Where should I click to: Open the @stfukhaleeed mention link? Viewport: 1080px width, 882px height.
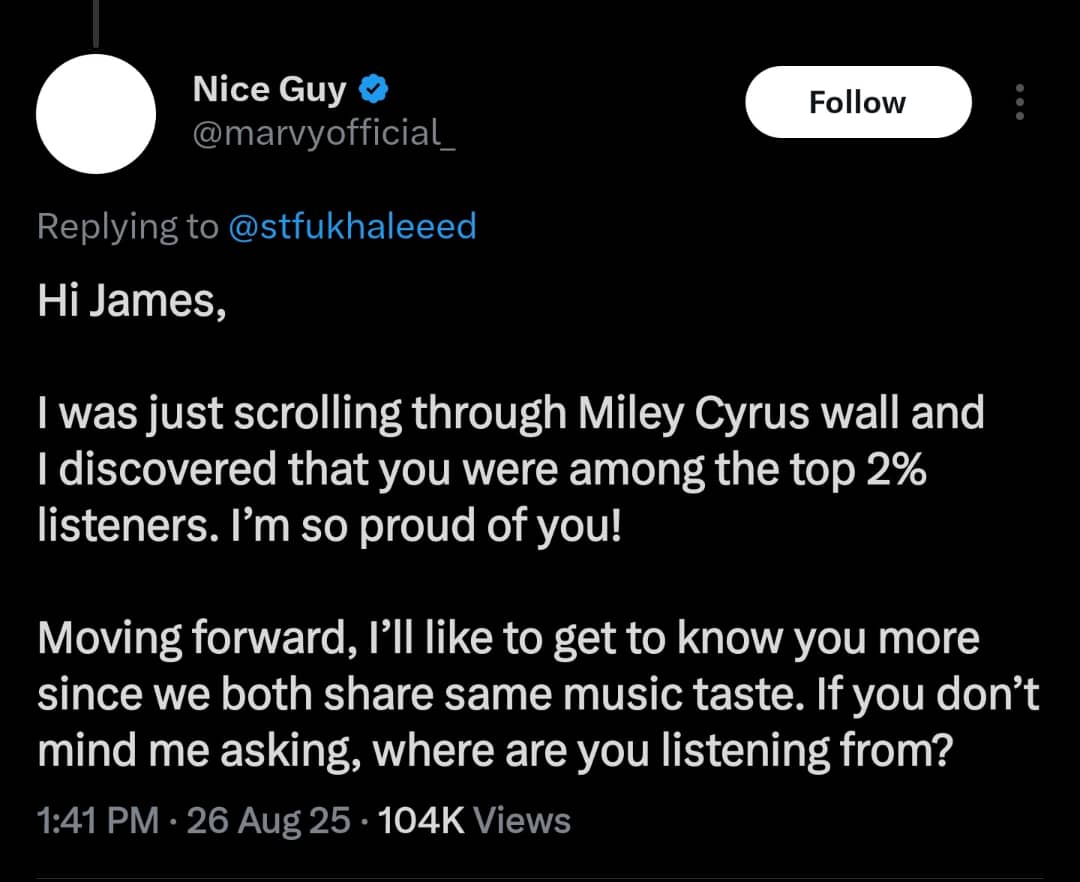tap(352, 227)
